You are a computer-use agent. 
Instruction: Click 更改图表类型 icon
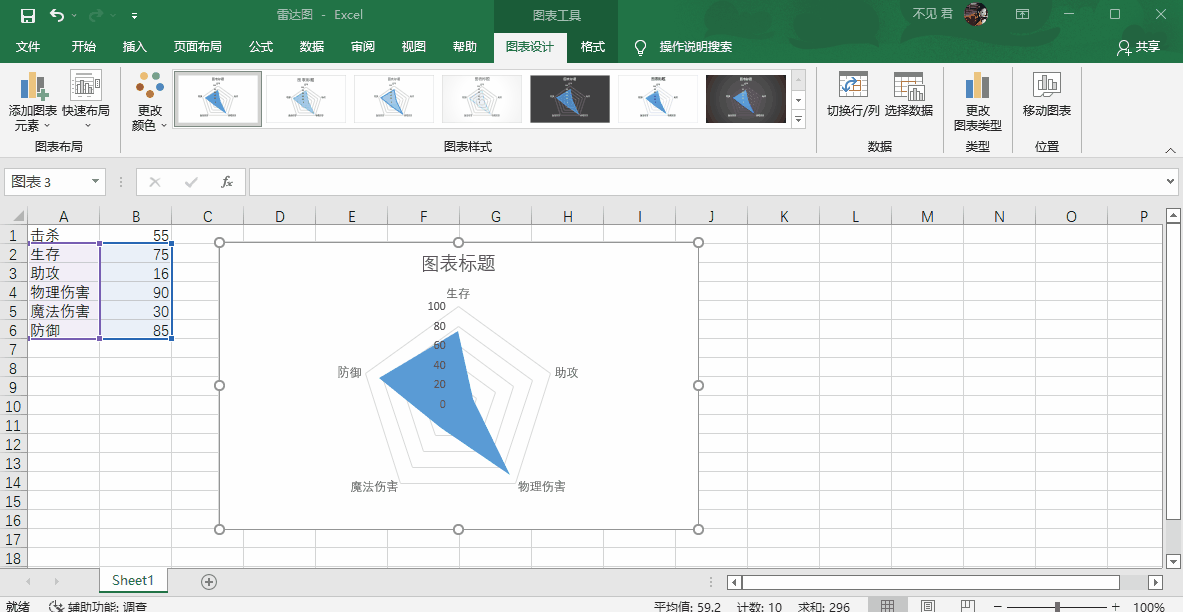pos(978,102)
